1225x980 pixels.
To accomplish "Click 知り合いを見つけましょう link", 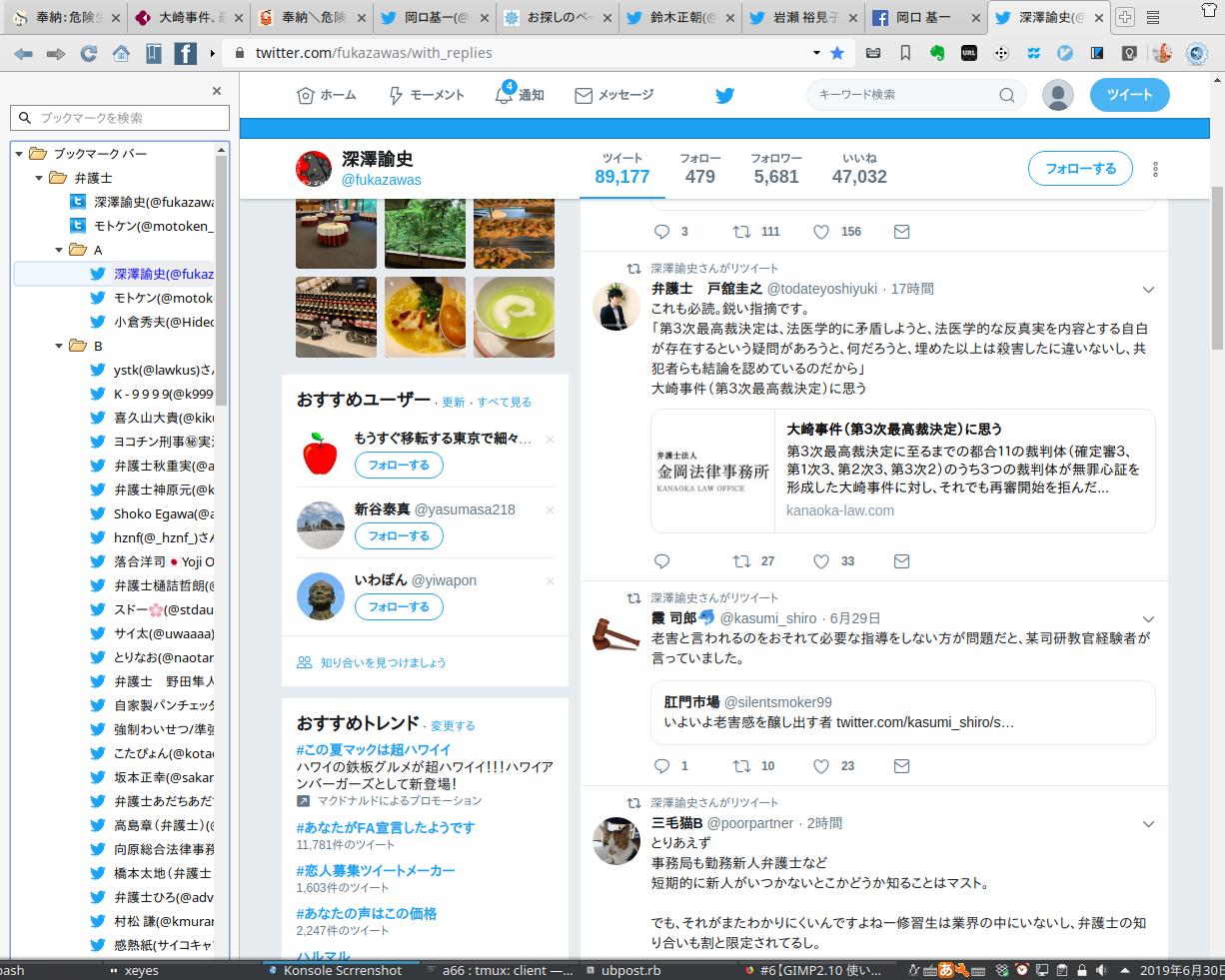I will pyautogui.click(x=383, y=662).
